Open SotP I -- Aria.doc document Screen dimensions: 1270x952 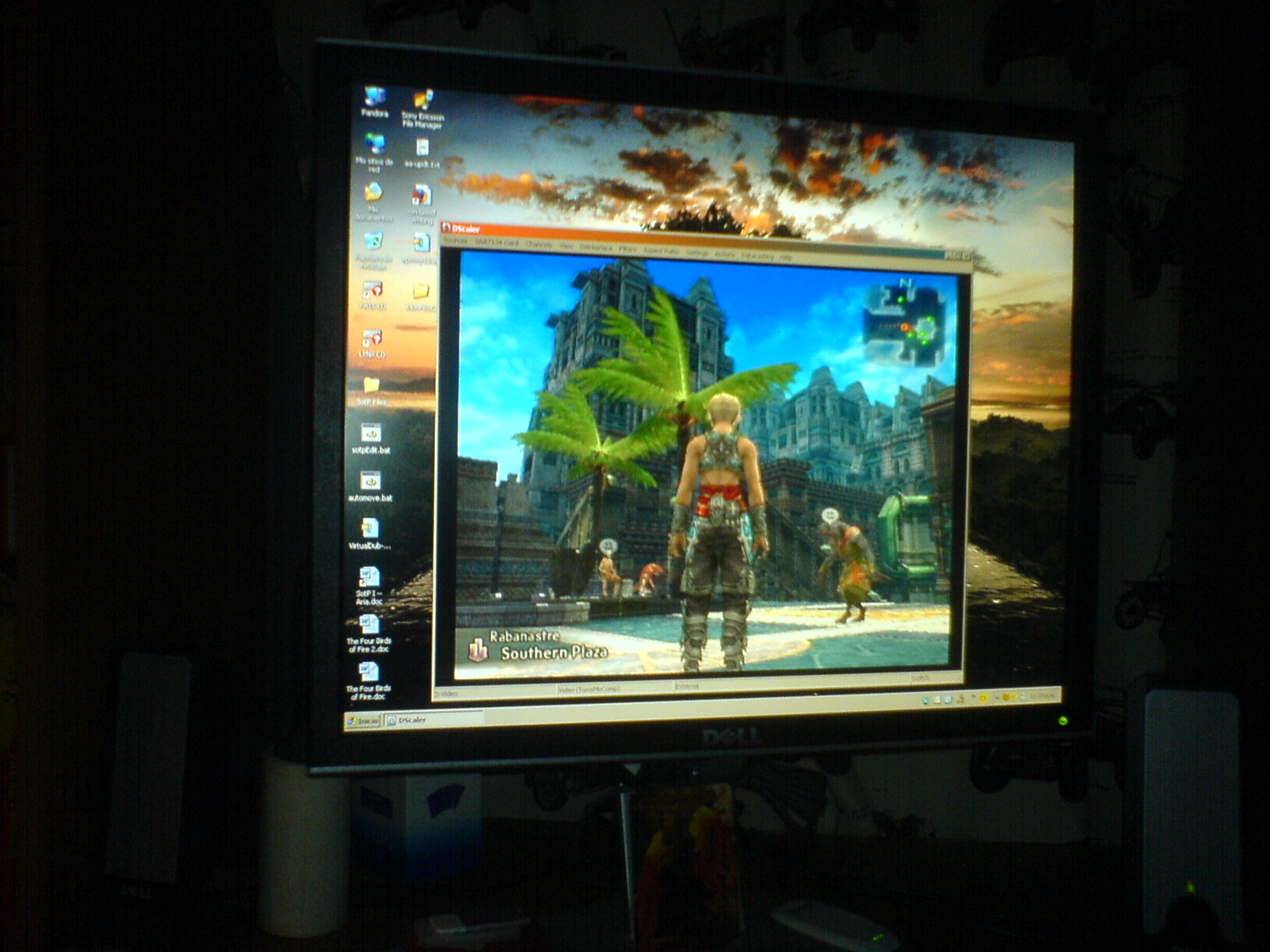pyautogui.click(x=370, y=586)
